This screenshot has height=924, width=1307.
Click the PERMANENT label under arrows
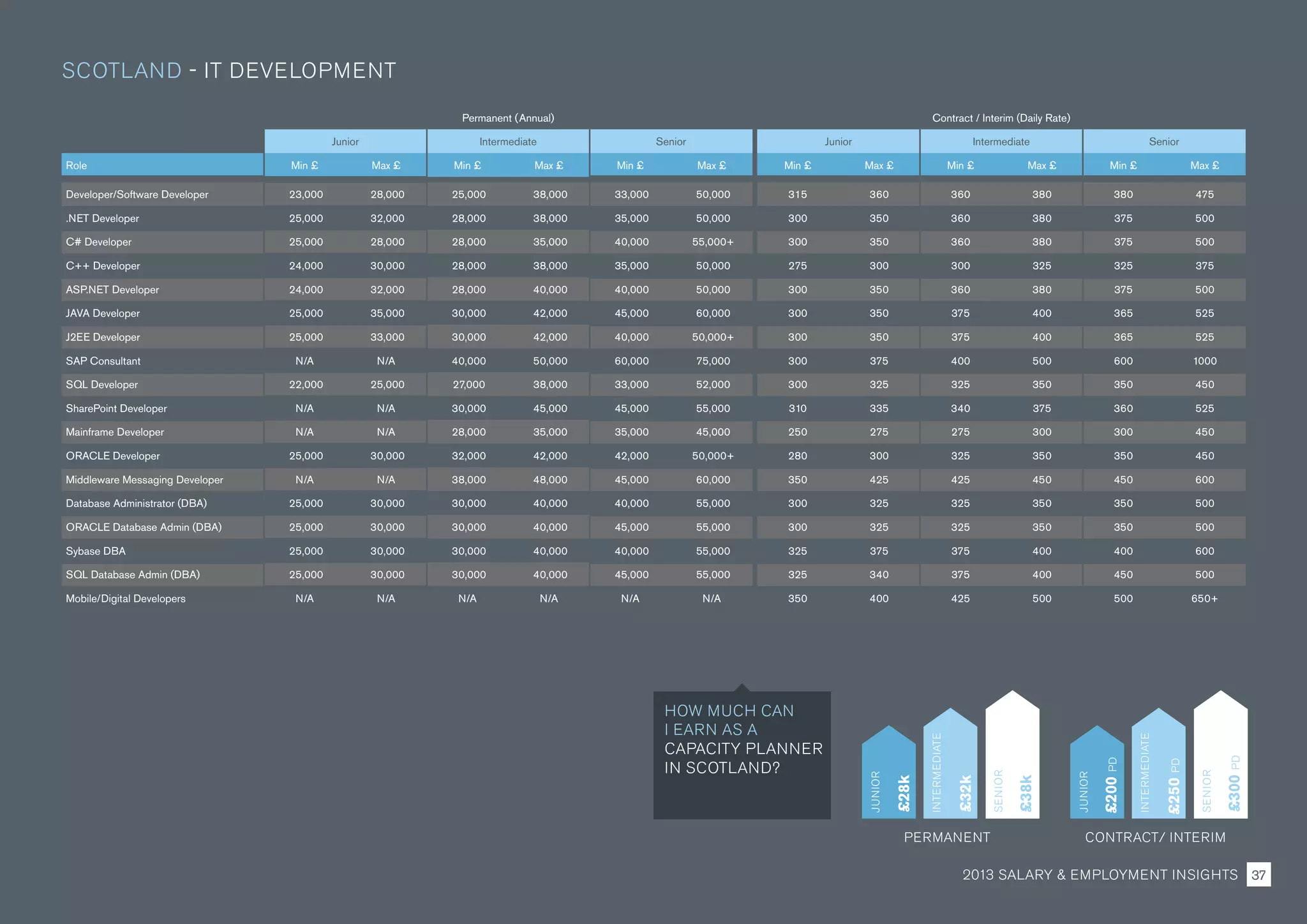click(947, 837)
